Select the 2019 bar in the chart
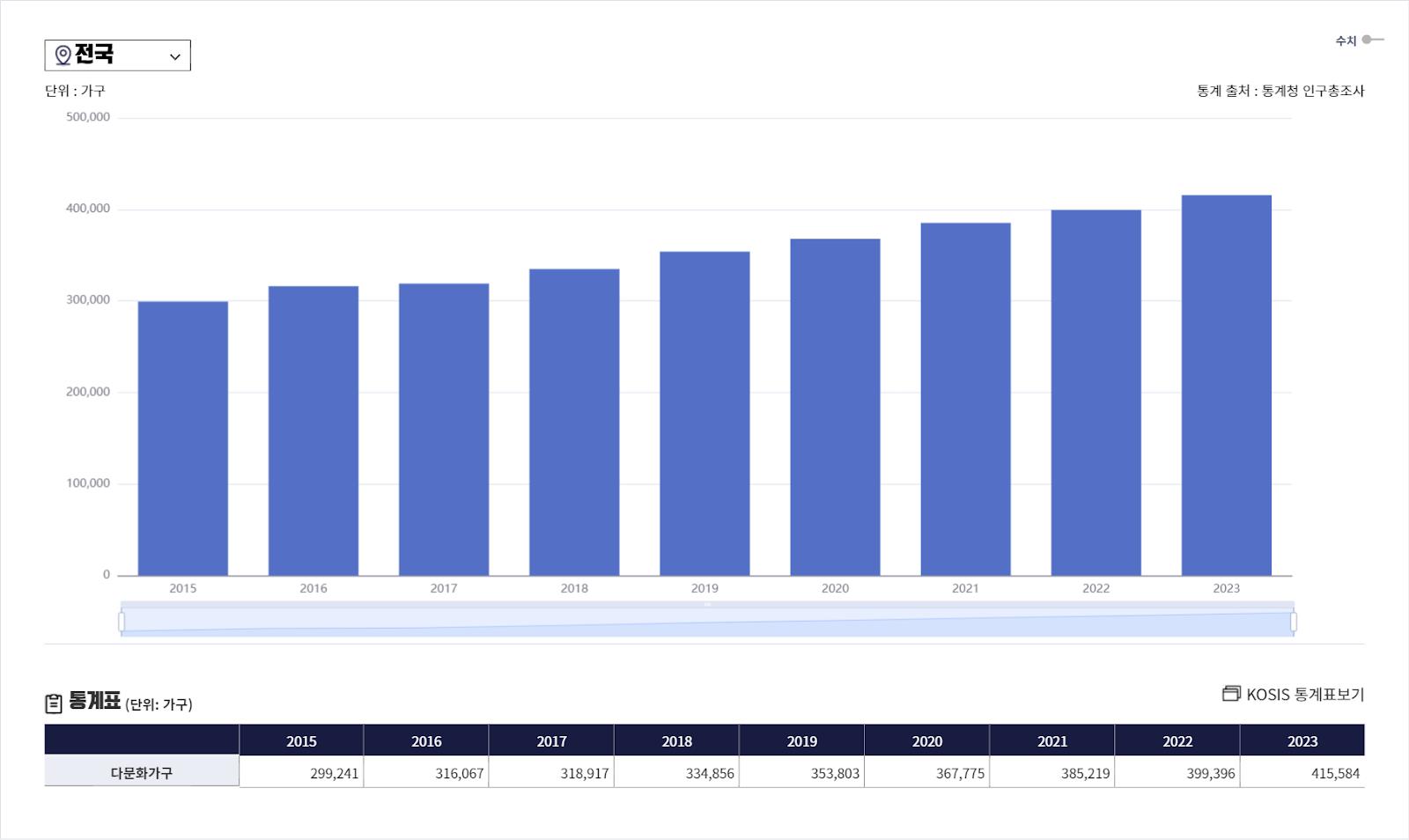Screen dimensions: 1409x840 [x=704, y=414]
